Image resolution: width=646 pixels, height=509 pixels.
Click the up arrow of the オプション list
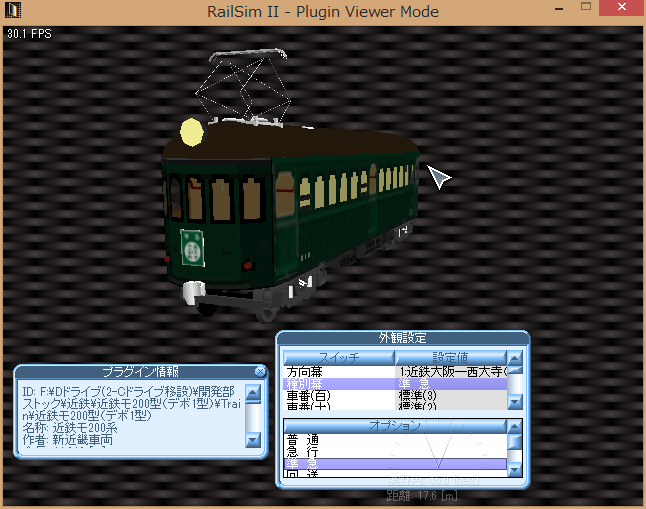(x=515, y=426)
